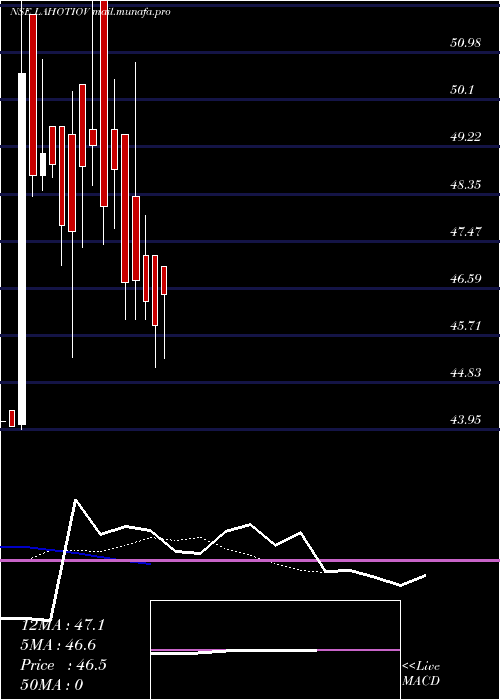Click the MACD histogram box
This screenshot has height=700, width=500.
[x=275, y=650]
